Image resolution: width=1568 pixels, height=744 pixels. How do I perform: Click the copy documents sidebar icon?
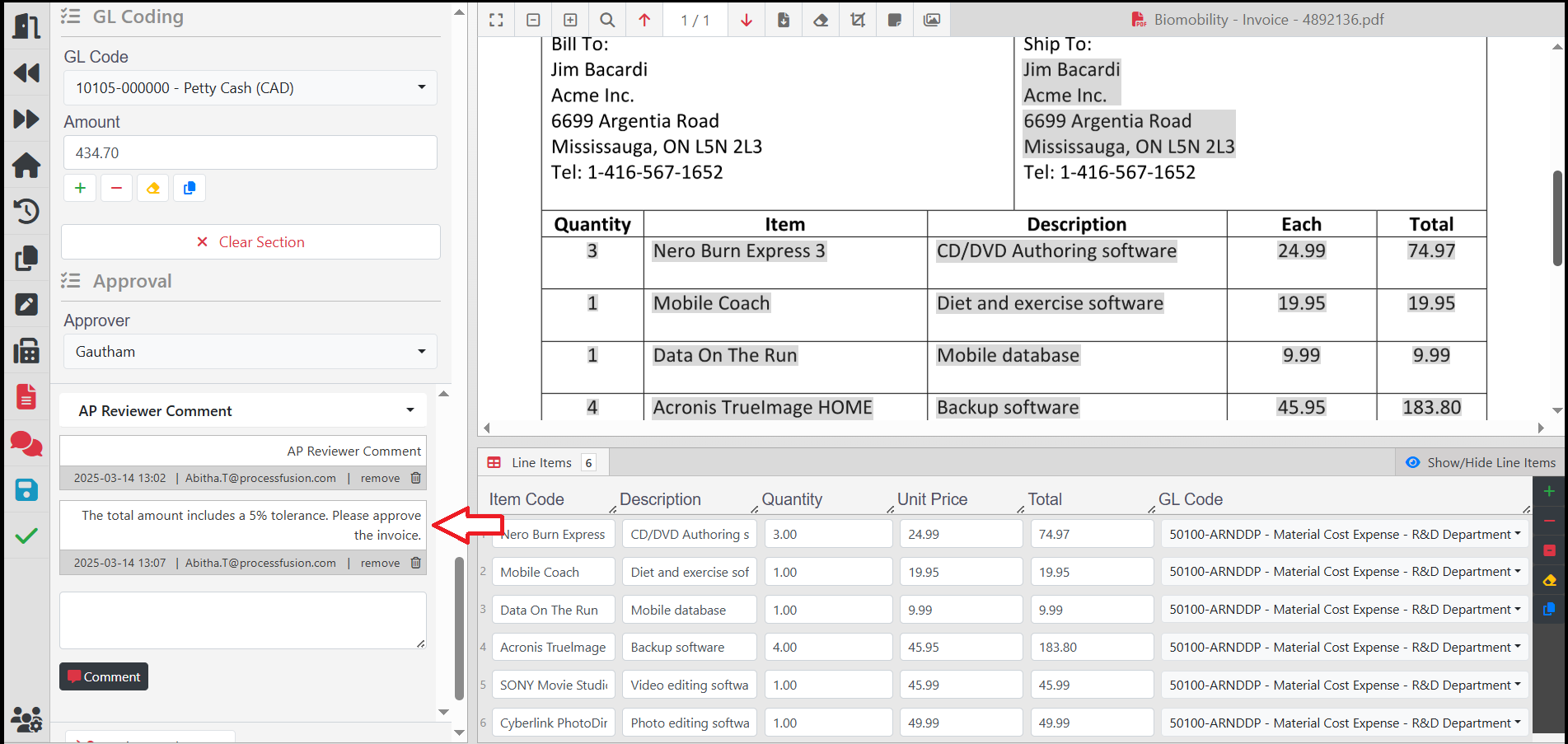pos(26,258)
